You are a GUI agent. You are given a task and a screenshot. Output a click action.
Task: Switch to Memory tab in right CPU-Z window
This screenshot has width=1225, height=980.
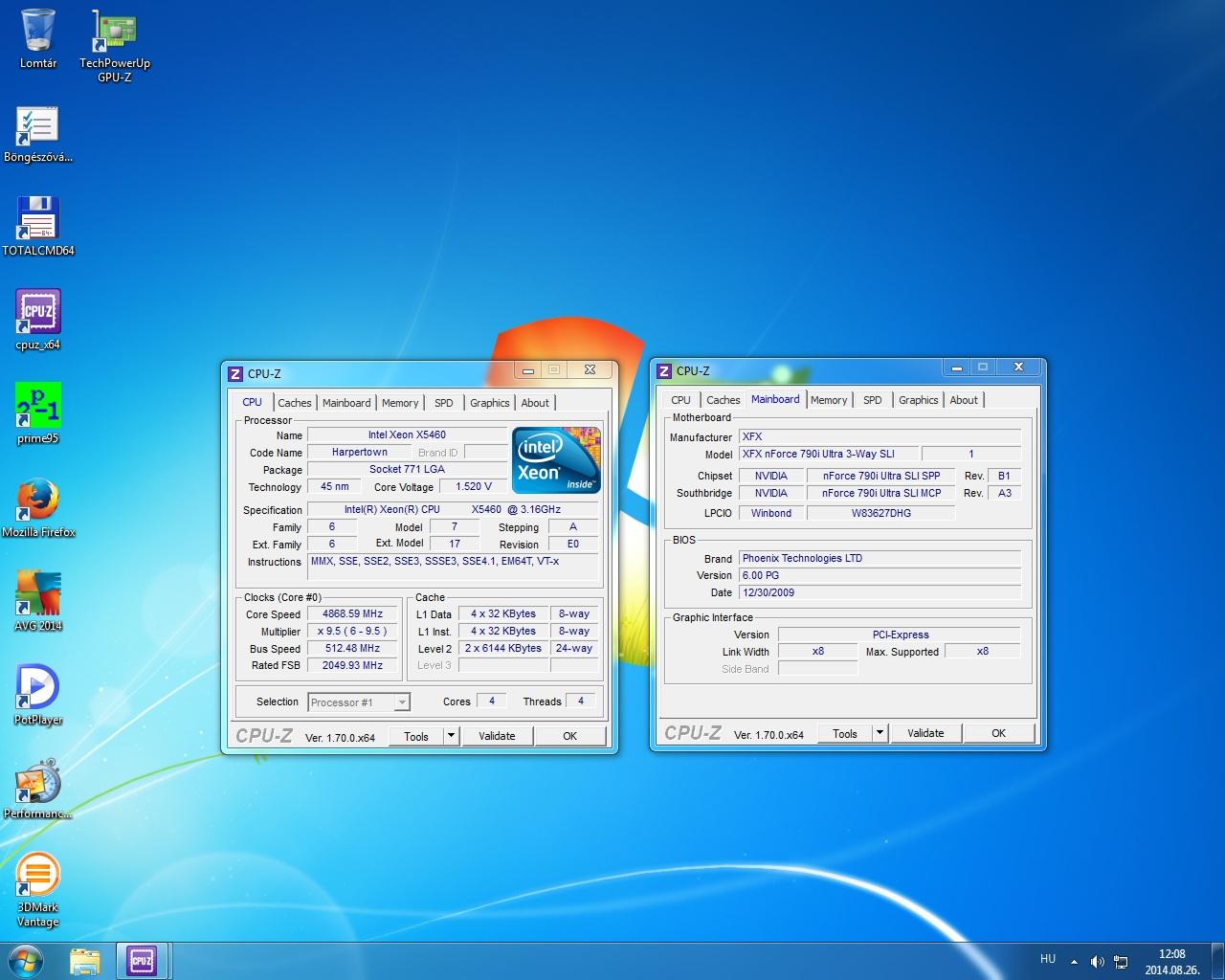click(x=829, y=400)
